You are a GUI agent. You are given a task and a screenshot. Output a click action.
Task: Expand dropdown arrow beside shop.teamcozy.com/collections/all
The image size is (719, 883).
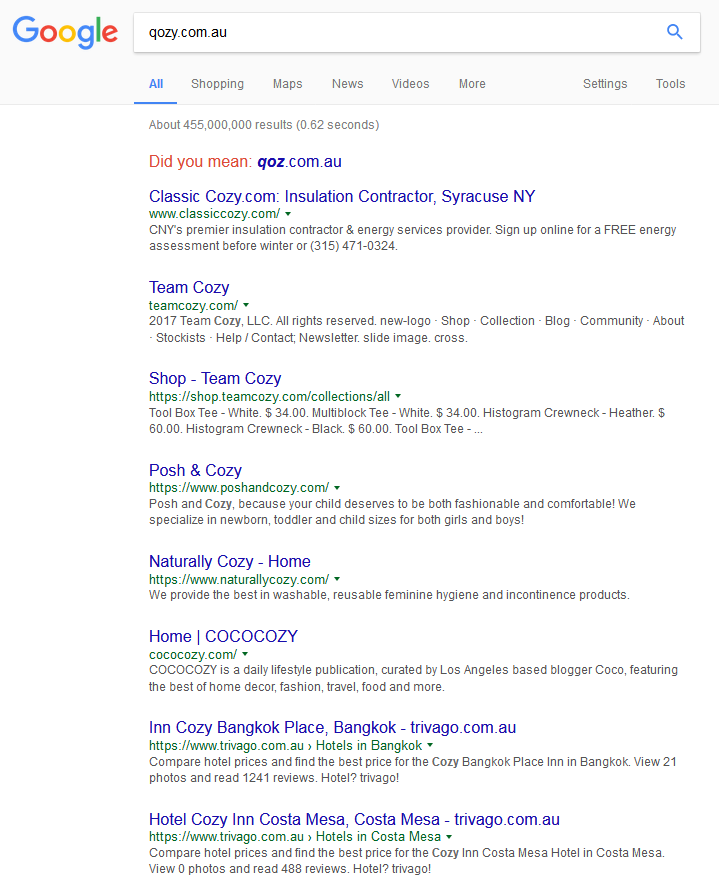398,396
